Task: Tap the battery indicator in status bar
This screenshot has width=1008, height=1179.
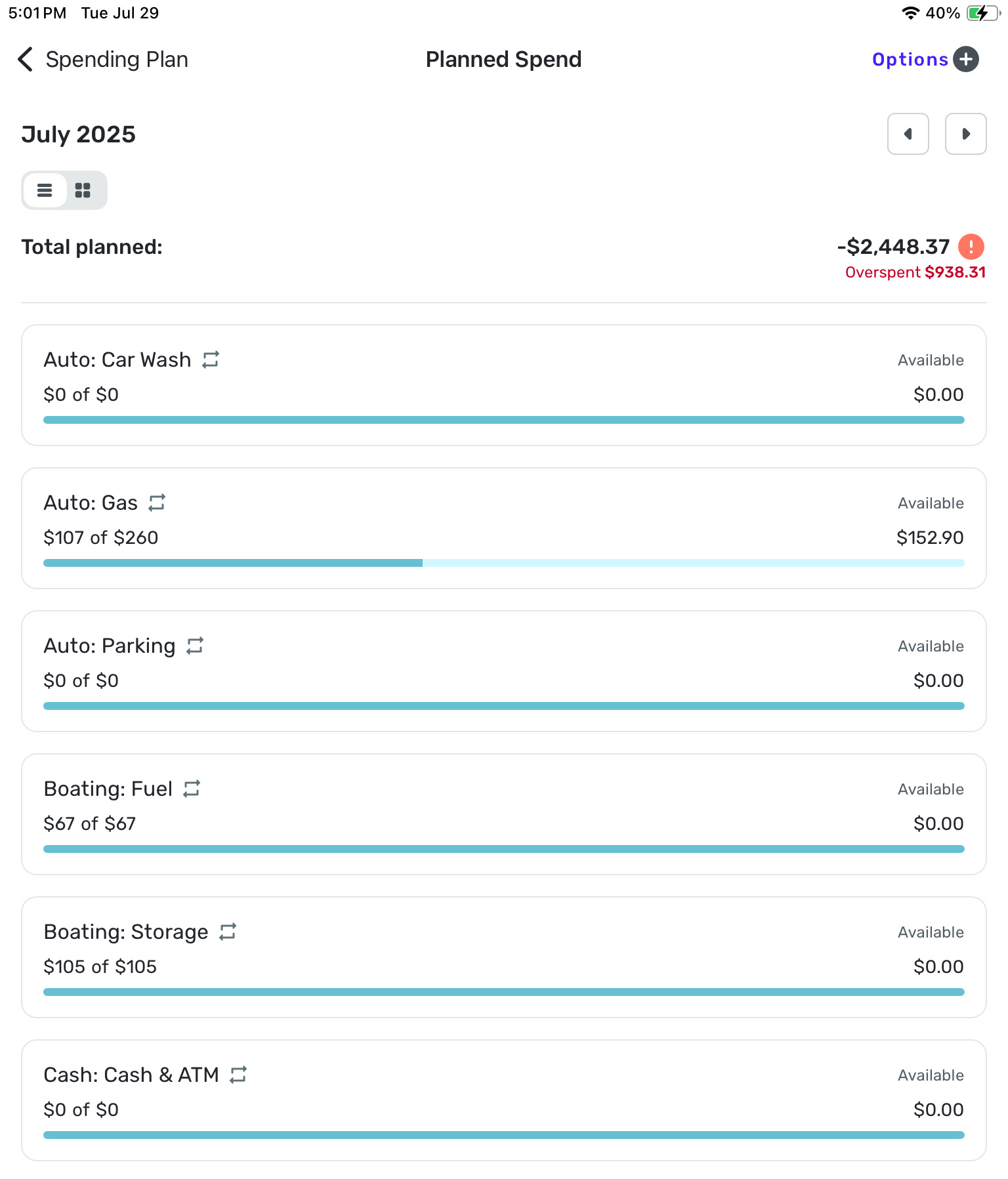Action: pos(982,13)
